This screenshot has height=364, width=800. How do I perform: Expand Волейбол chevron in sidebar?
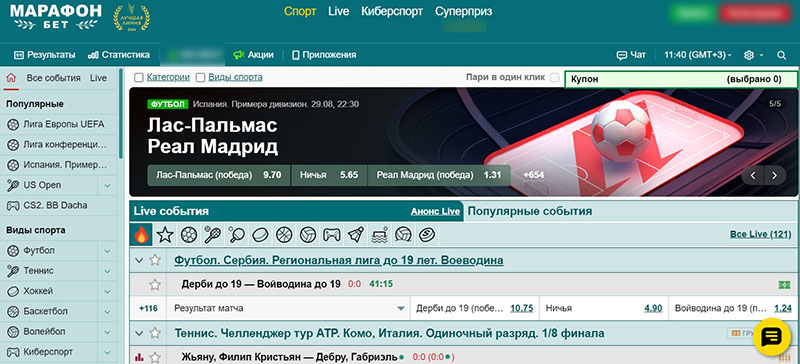107,332
